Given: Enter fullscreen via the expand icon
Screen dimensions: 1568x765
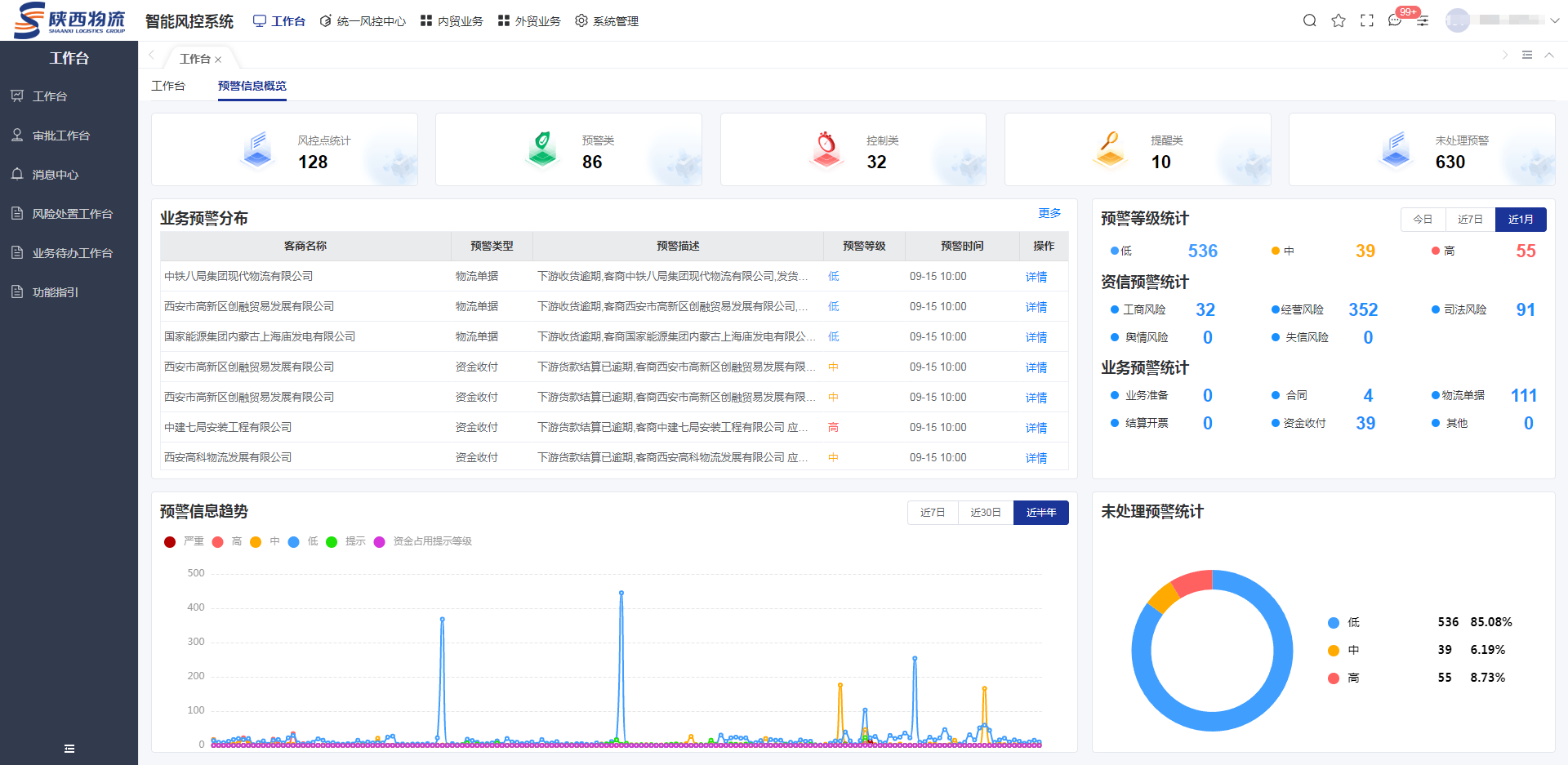Looking at the screenshot, I should point(1367,20).
